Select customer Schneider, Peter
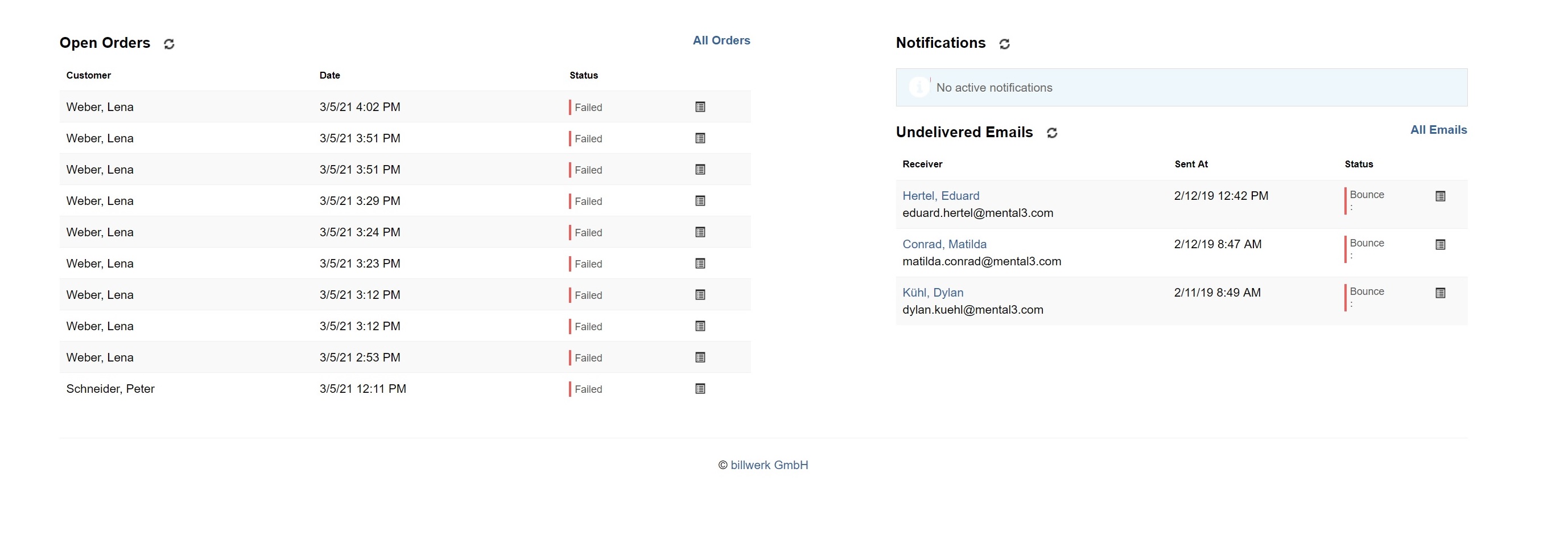 click(110, 388)
